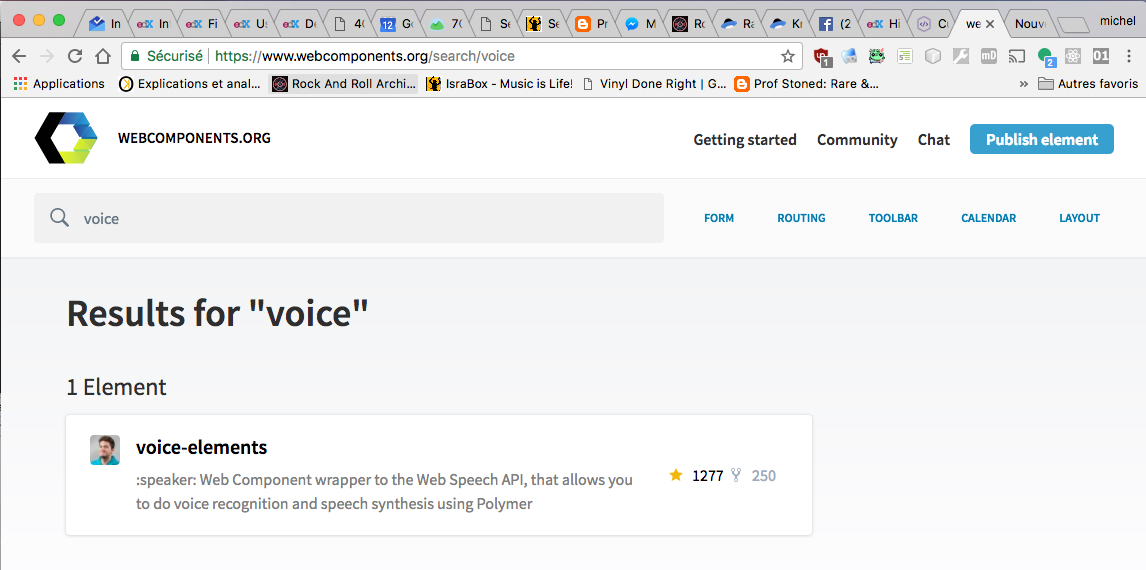Click the WEBCOMPONENTS.ORG site title
The height and width of the screenshot is (570, 1146).
[x=194, y=138]
